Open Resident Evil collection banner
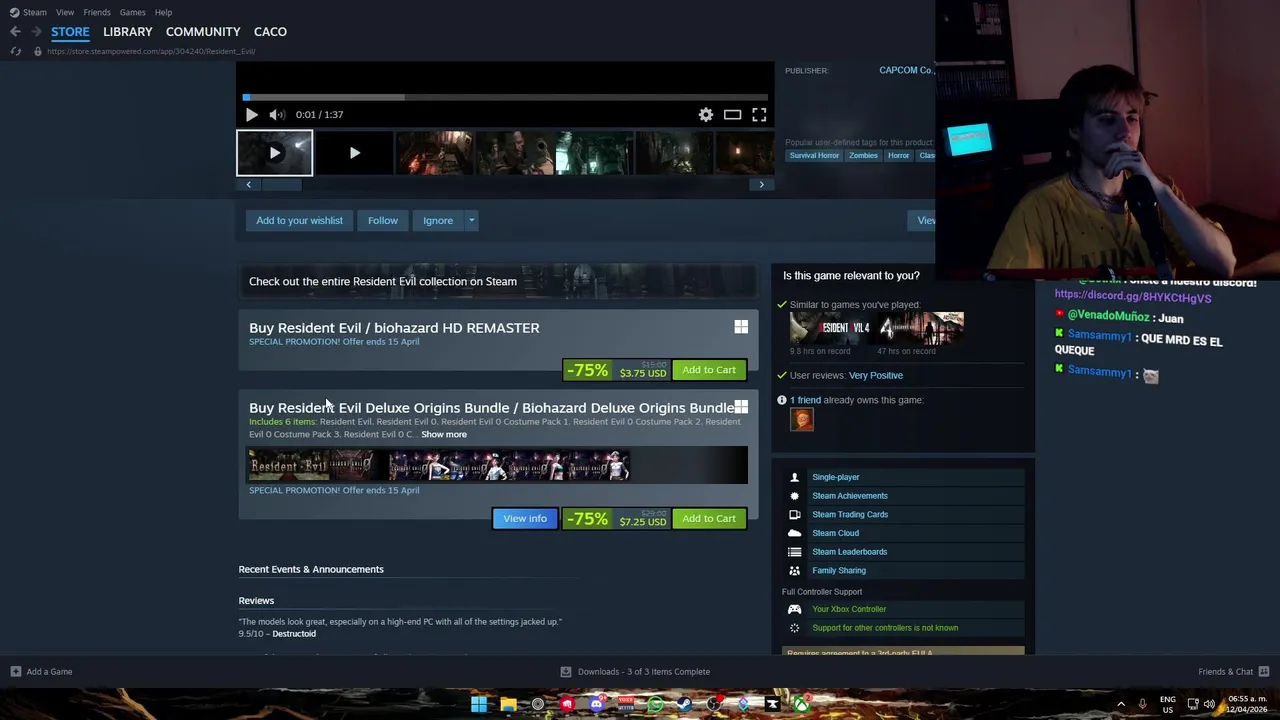 pos(498,281)
